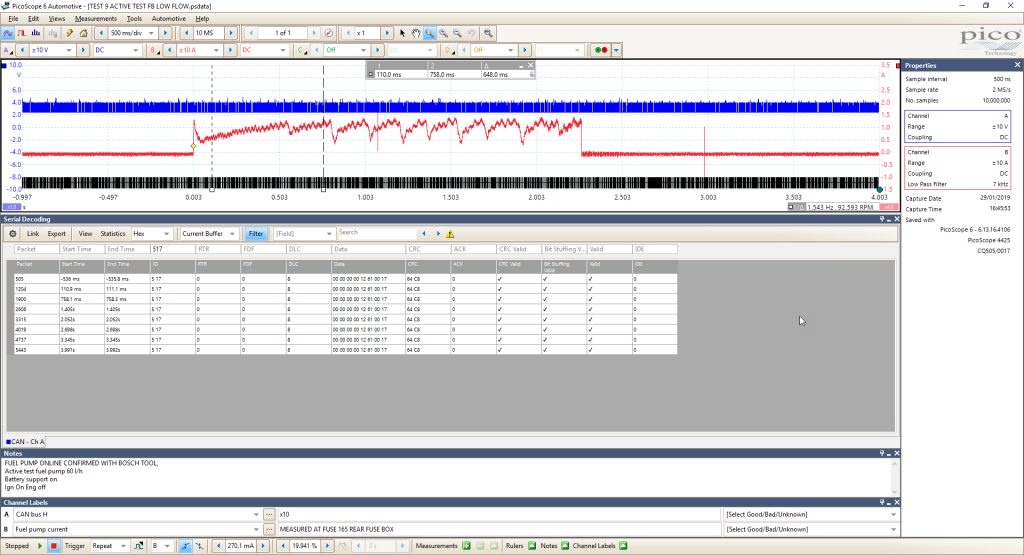Click the Statistics button
This screenshot has height=555, width=1024.
coord(113,234)
